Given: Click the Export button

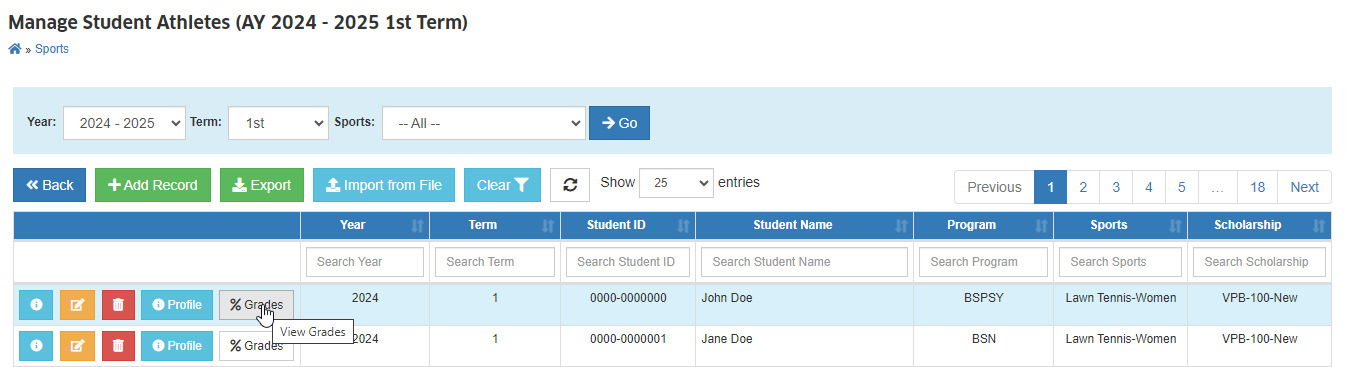Looking at the screenshot, I should click(262, 185).
